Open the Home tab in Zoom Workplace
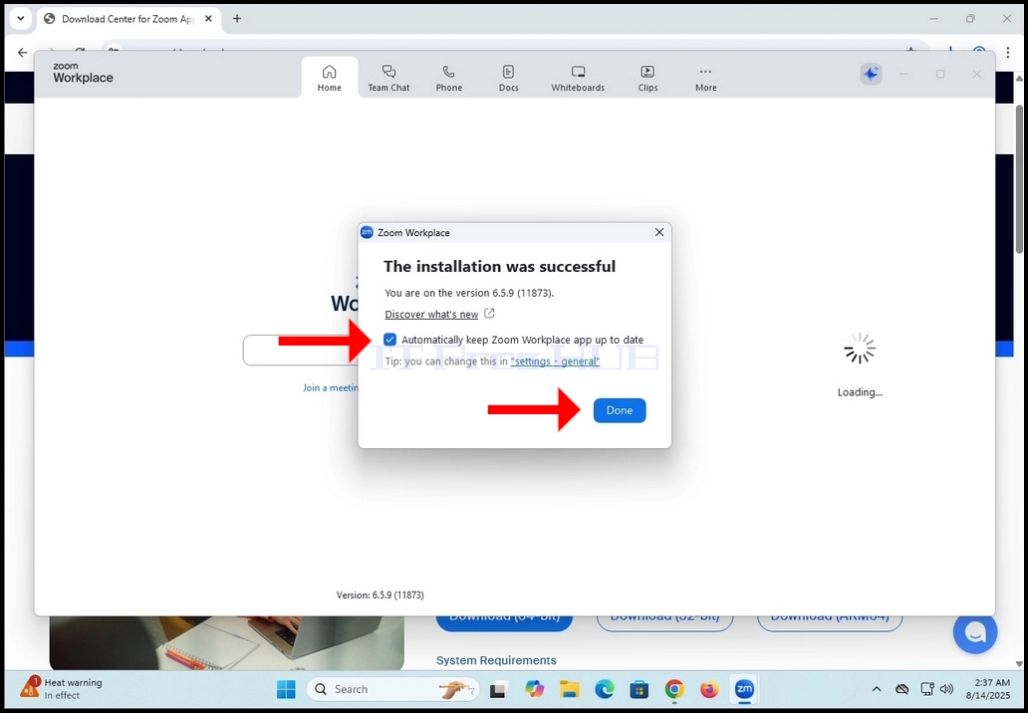1028x713 pixels. [x=329, y=78]
